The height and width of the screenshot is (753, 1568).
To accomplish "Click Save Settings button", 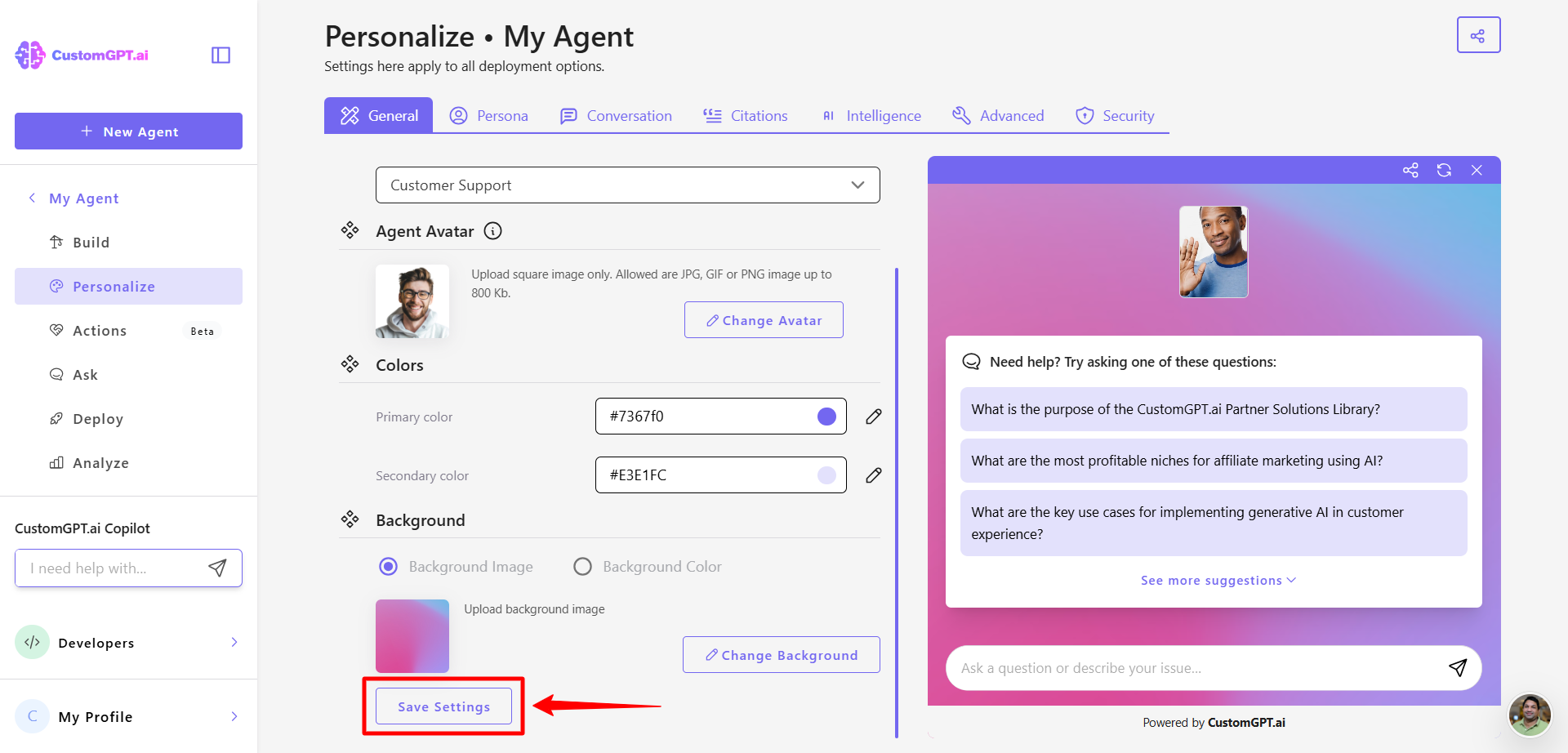I will [443, 706].
